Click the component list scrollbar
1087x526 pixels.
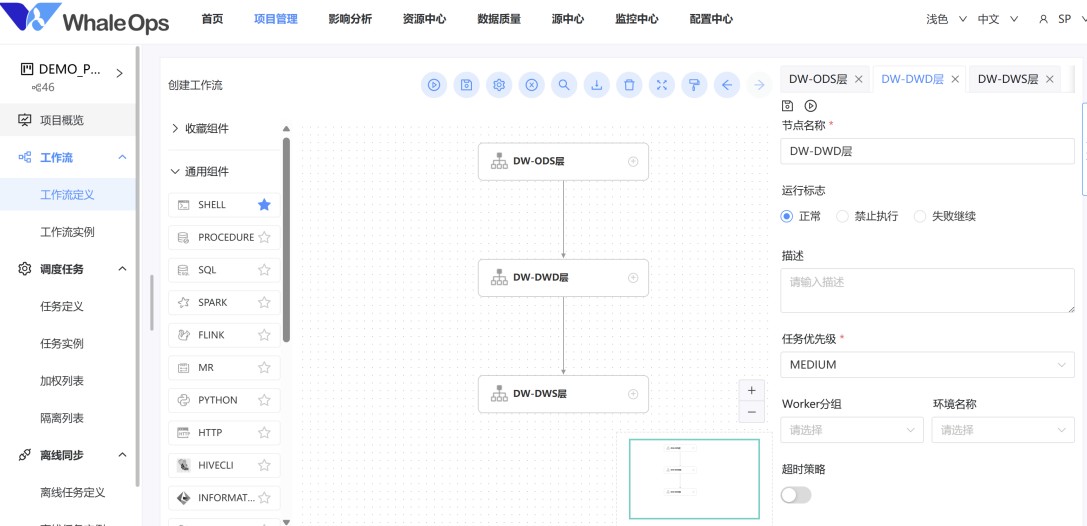tap(286, 239)
